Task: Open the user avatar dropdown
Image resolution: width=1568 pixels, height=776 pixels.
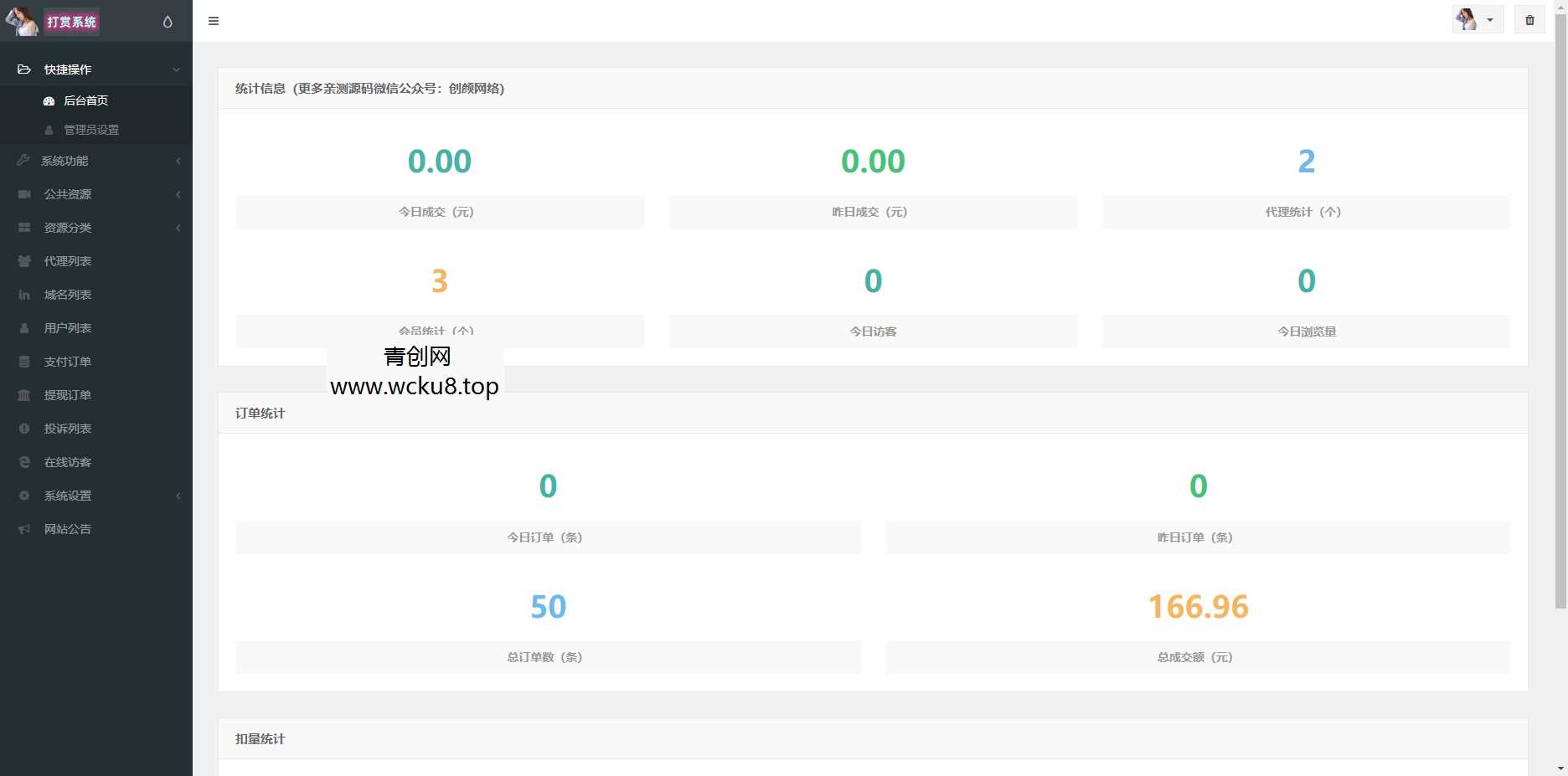Action: coord(1477,20)
